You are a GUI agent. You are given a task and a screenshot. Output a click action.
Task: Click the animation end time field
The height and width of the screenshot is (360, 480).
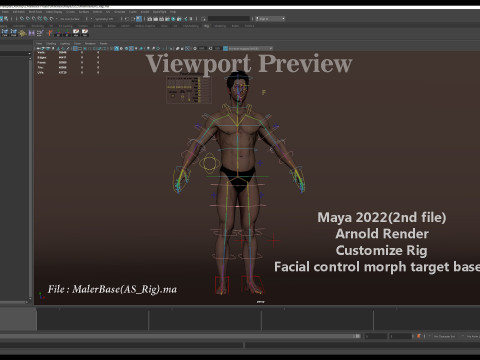[x=401, y=336]
